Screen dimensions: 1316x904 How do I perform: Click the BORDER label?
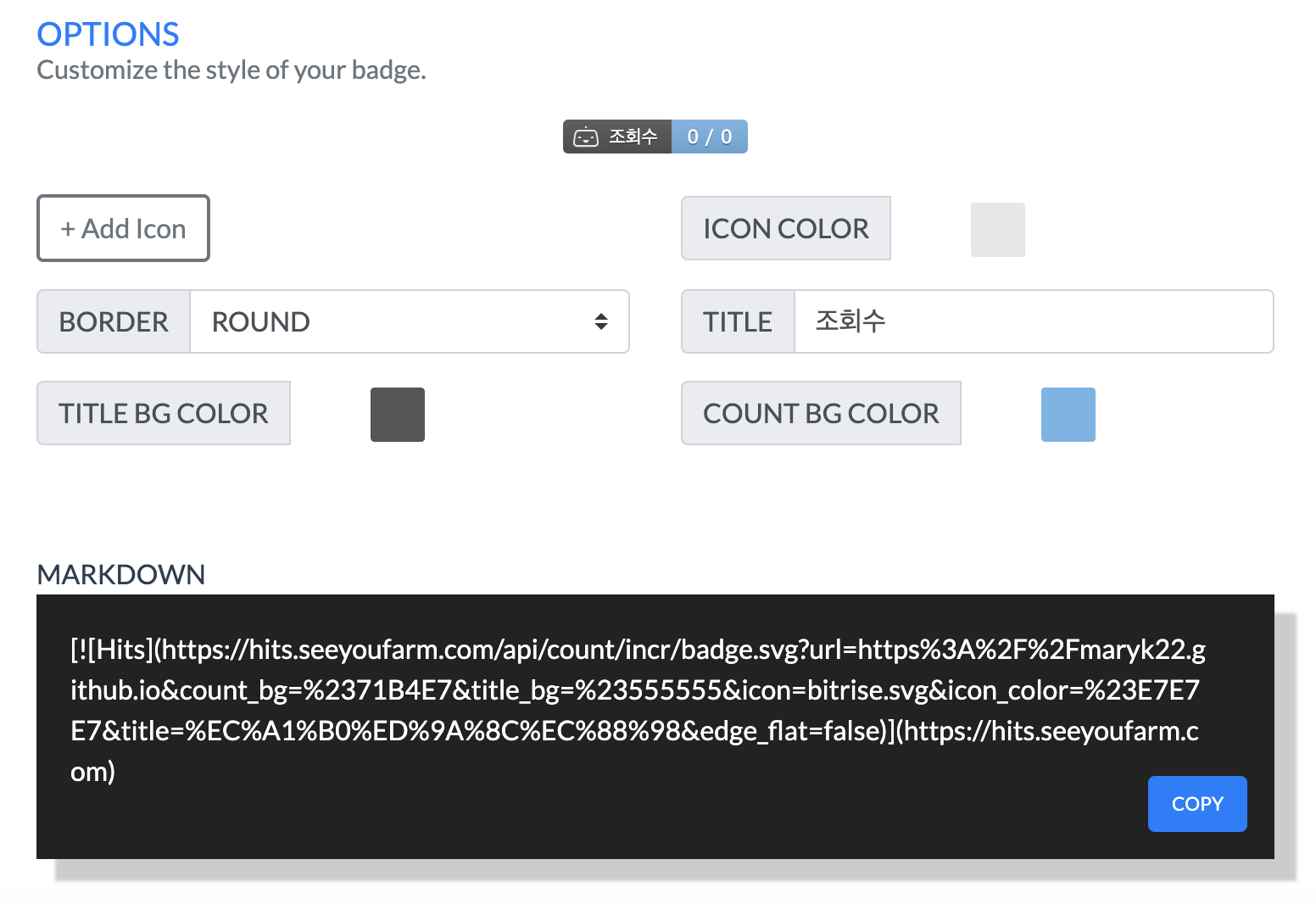[x=114, y=321]
